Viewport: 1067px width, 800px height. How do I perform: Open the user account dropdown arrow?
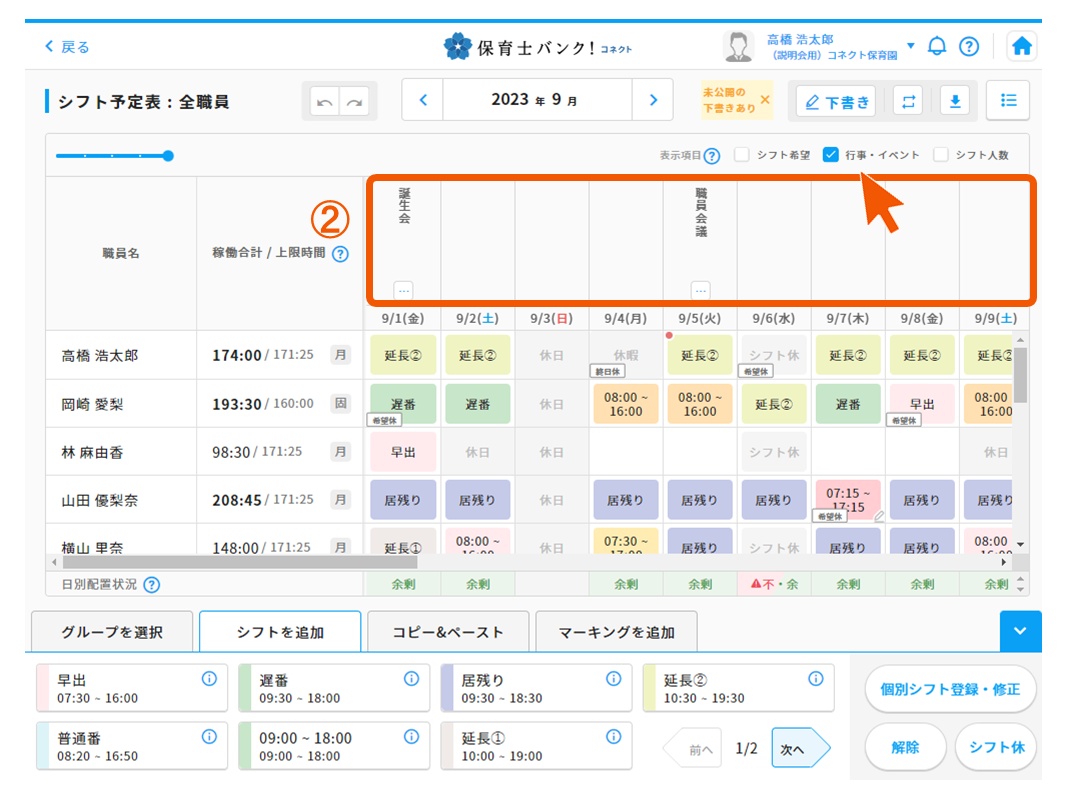(x=910, y=46)
